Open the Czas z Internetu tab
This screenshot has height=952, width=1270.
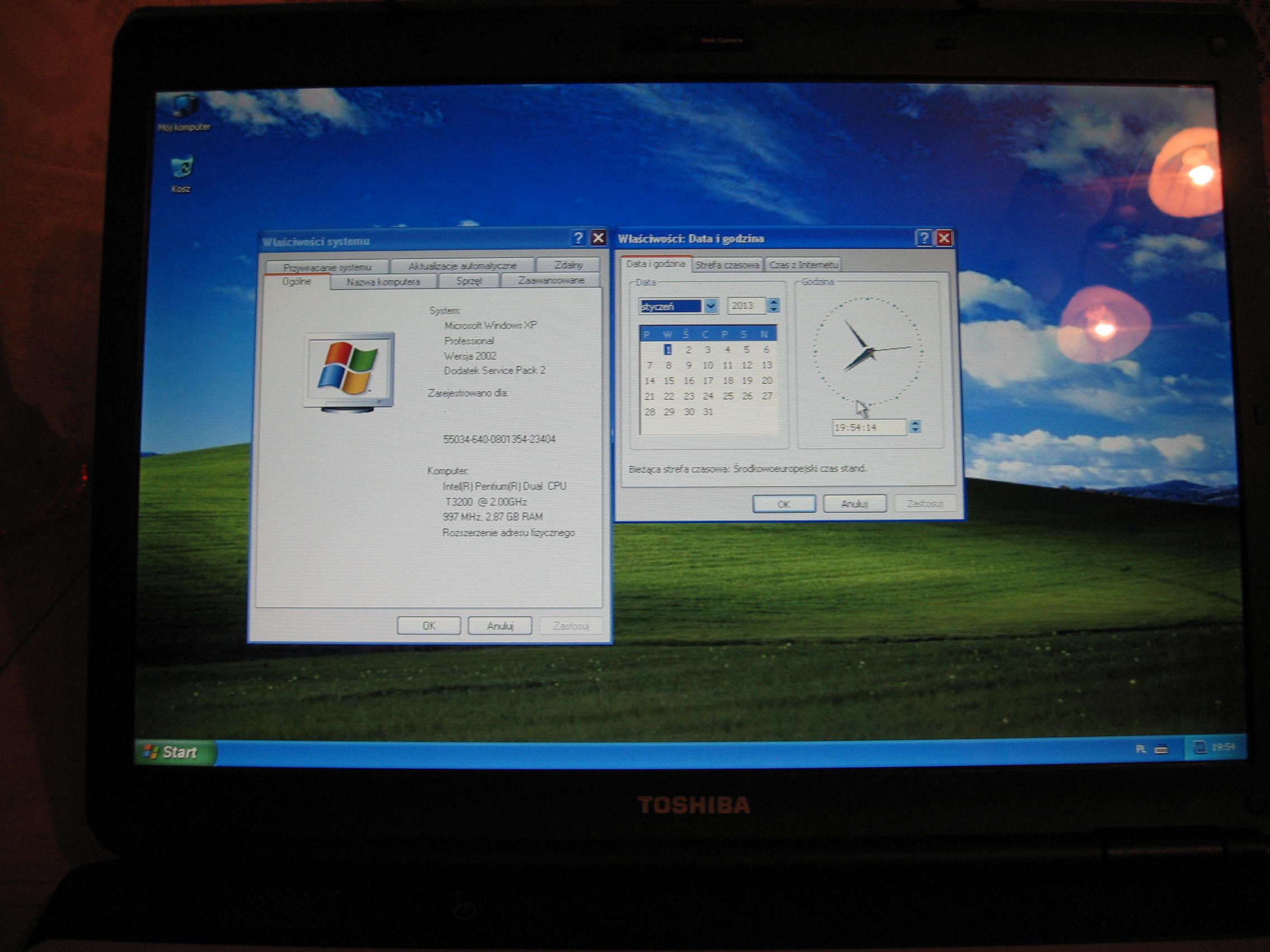[803, 265]
